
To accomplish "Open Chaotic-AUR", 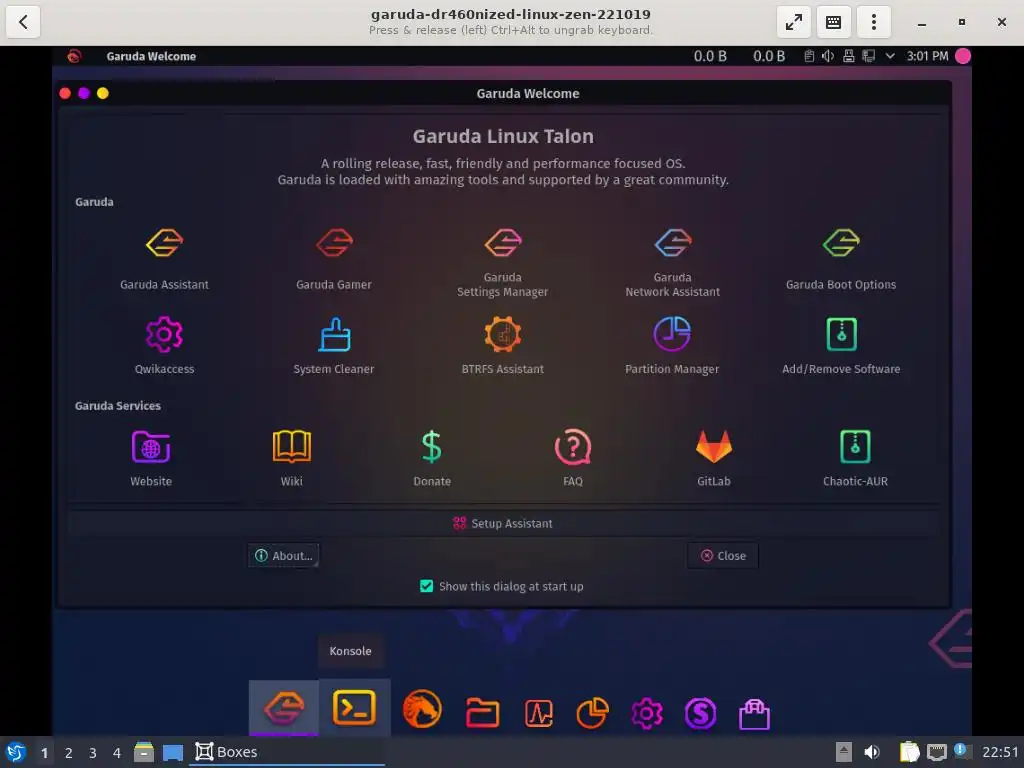I will [855, 458].
